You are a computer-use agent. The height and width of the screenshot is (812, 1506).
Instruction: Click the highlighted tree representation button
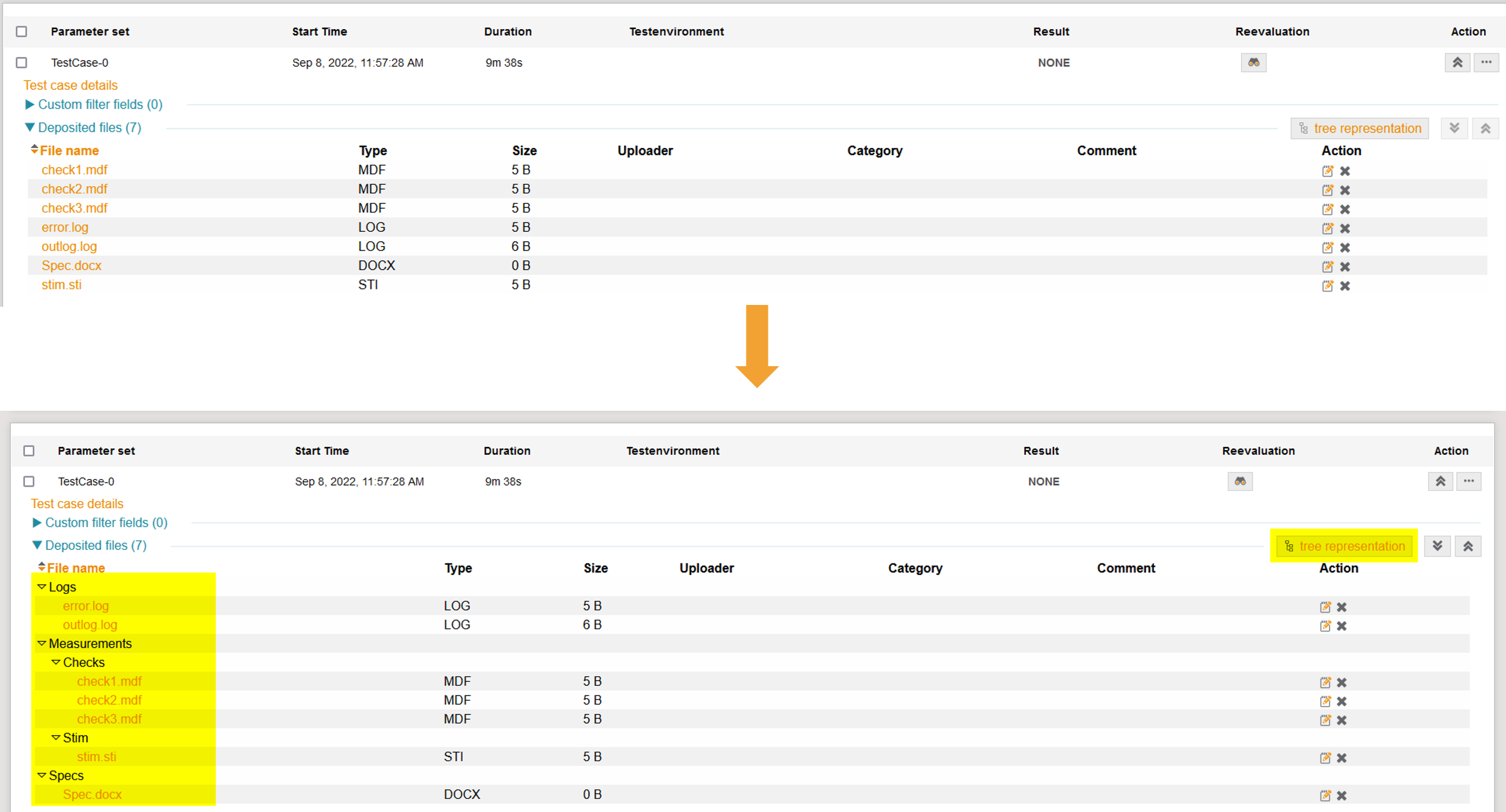pyautogui.click(x=1344, y=546)
